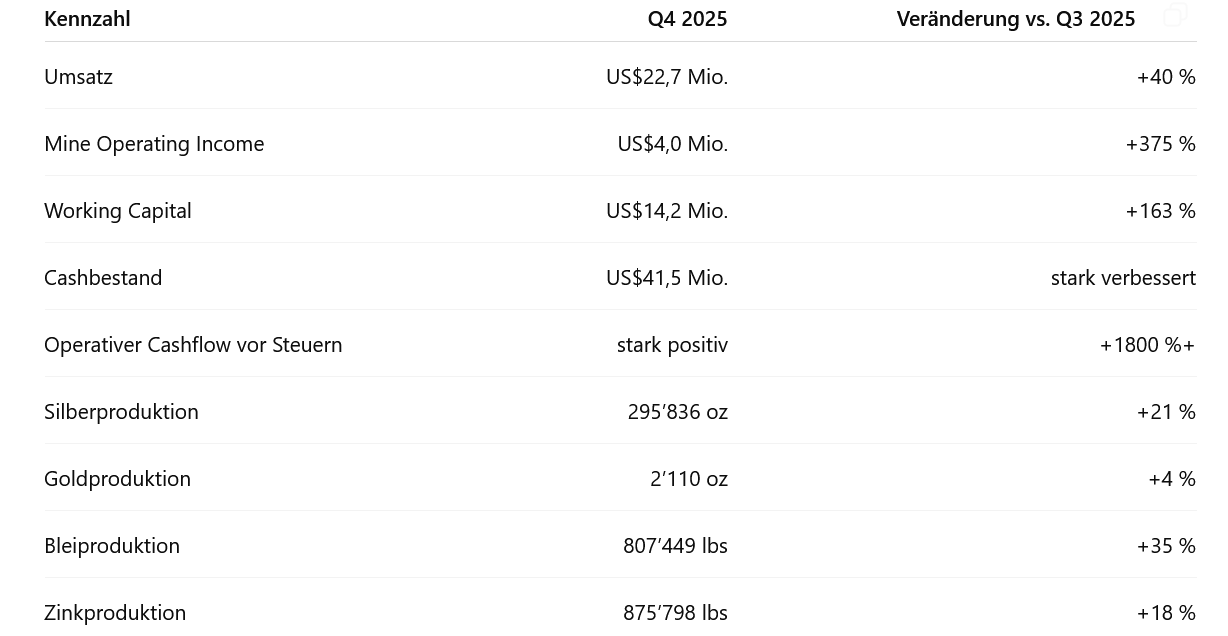The height and width of the screenshot is (636, 1228).
Task: Click the Cashbestand row label
Action: pos(103,278)
